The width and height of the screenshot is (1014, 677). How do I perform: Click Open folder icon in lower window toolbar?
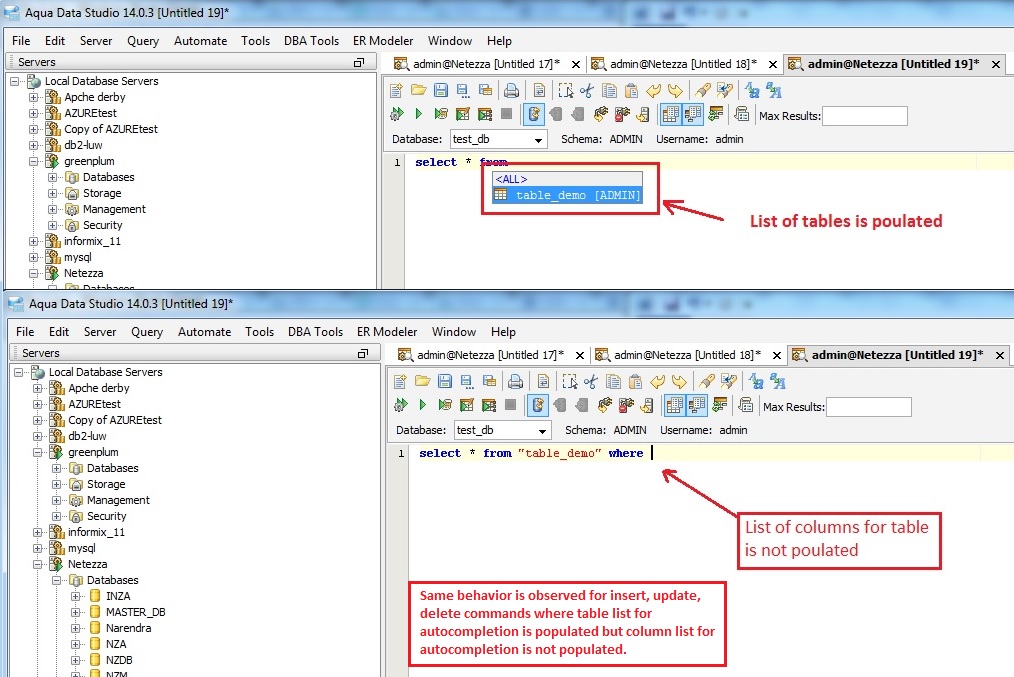tap(422, 381)
